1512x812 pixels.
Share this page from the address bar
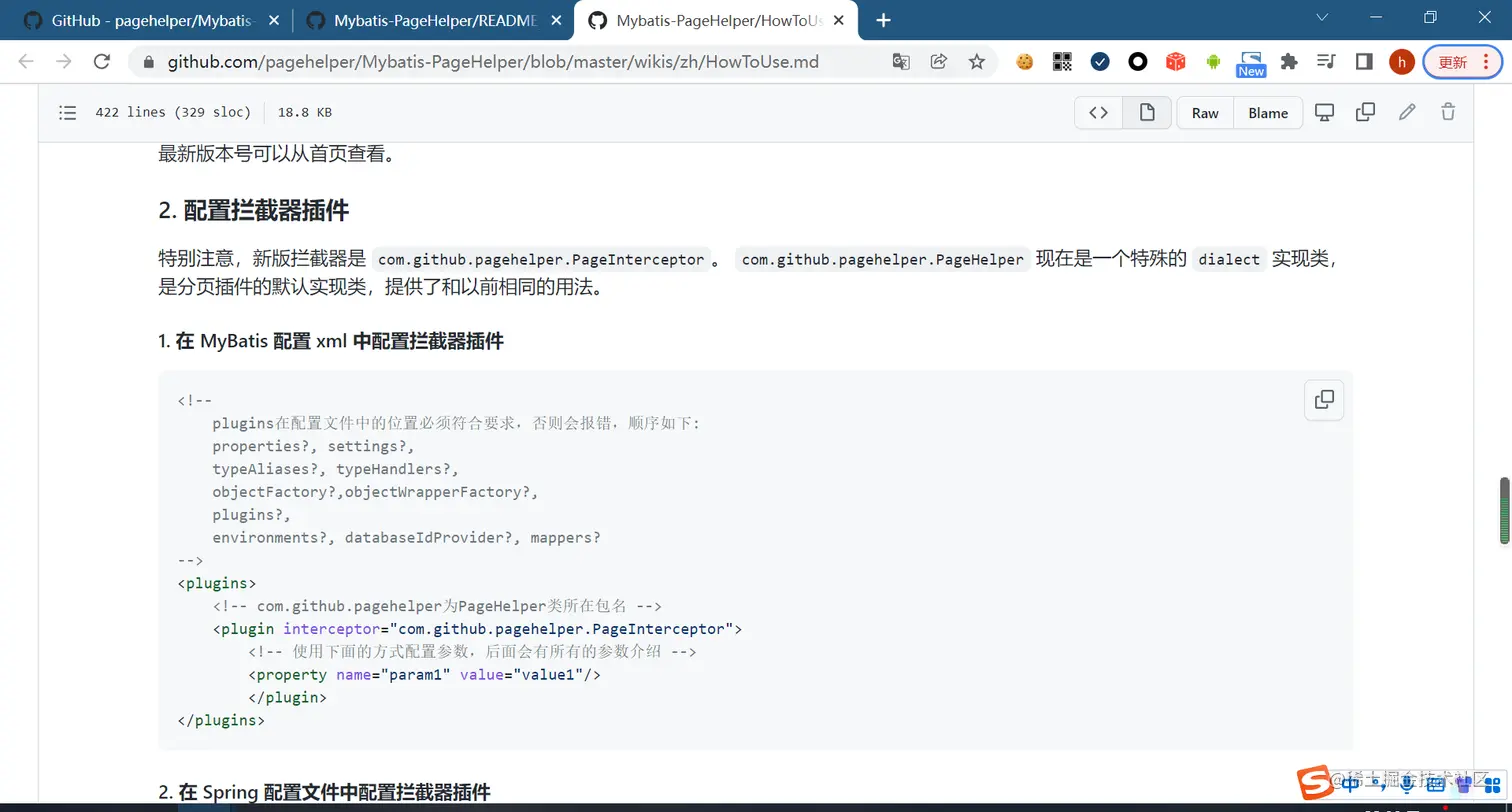pyautogui.click(x=939, y=62)
